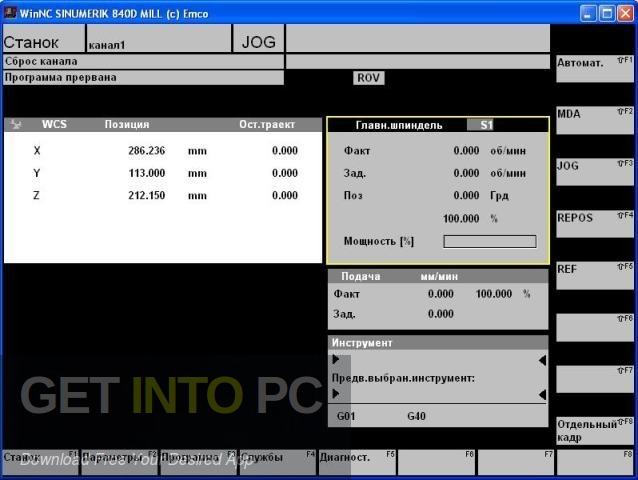Screen dimensions: 638x480
Task: Click the spindle Факт 0.000 об/мин value
Action: click(x=466, y=151)
